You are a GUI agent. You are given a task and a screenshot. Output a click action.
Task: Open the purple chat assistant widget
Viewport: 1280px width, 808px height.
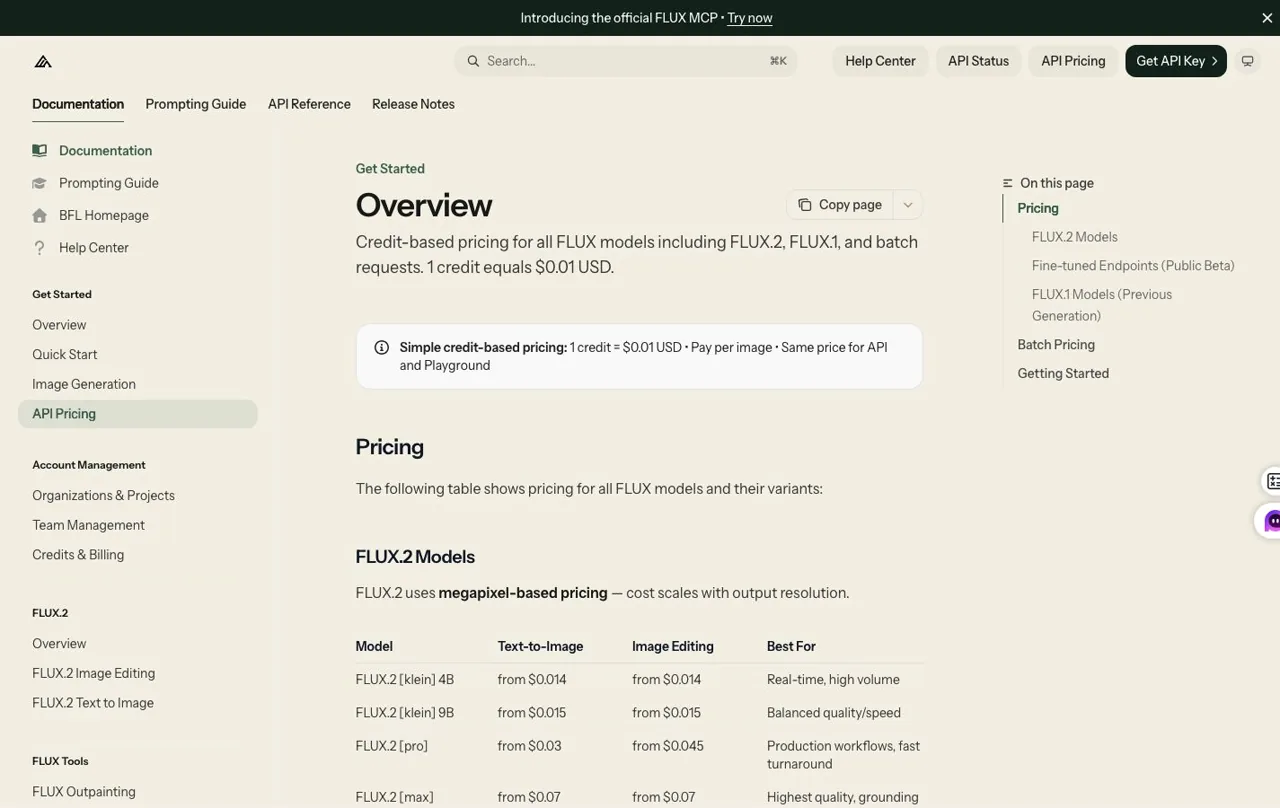1271,521
